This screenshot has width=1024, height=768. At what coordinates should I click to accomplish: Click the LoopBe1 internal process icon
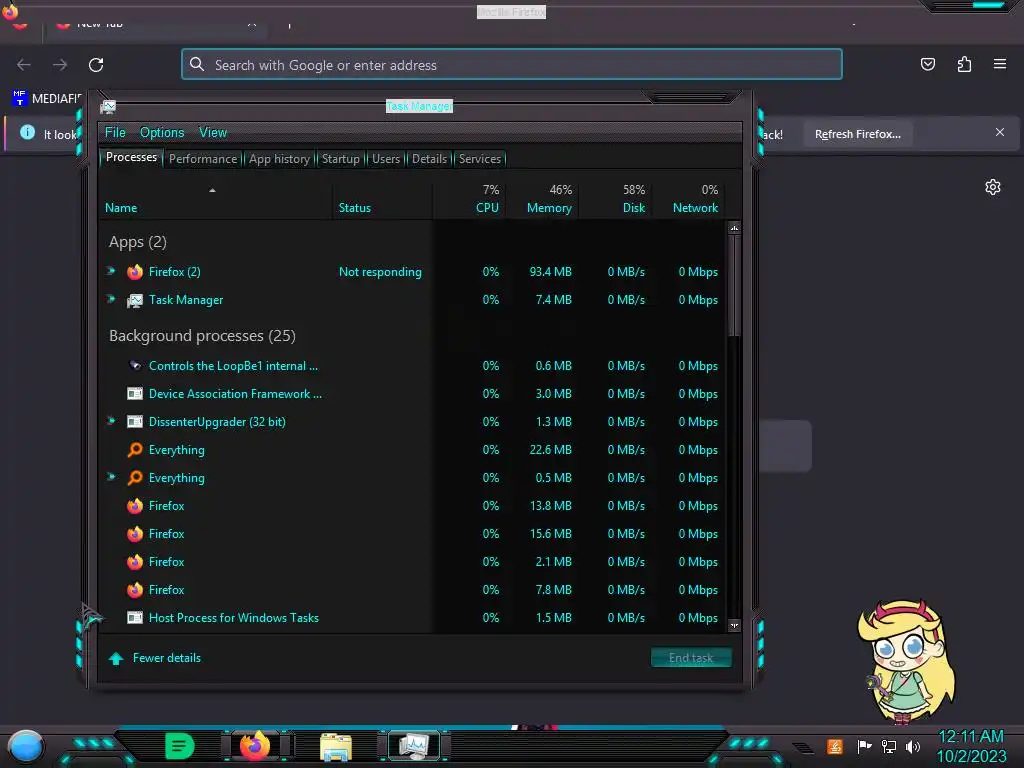click(135, 366)
